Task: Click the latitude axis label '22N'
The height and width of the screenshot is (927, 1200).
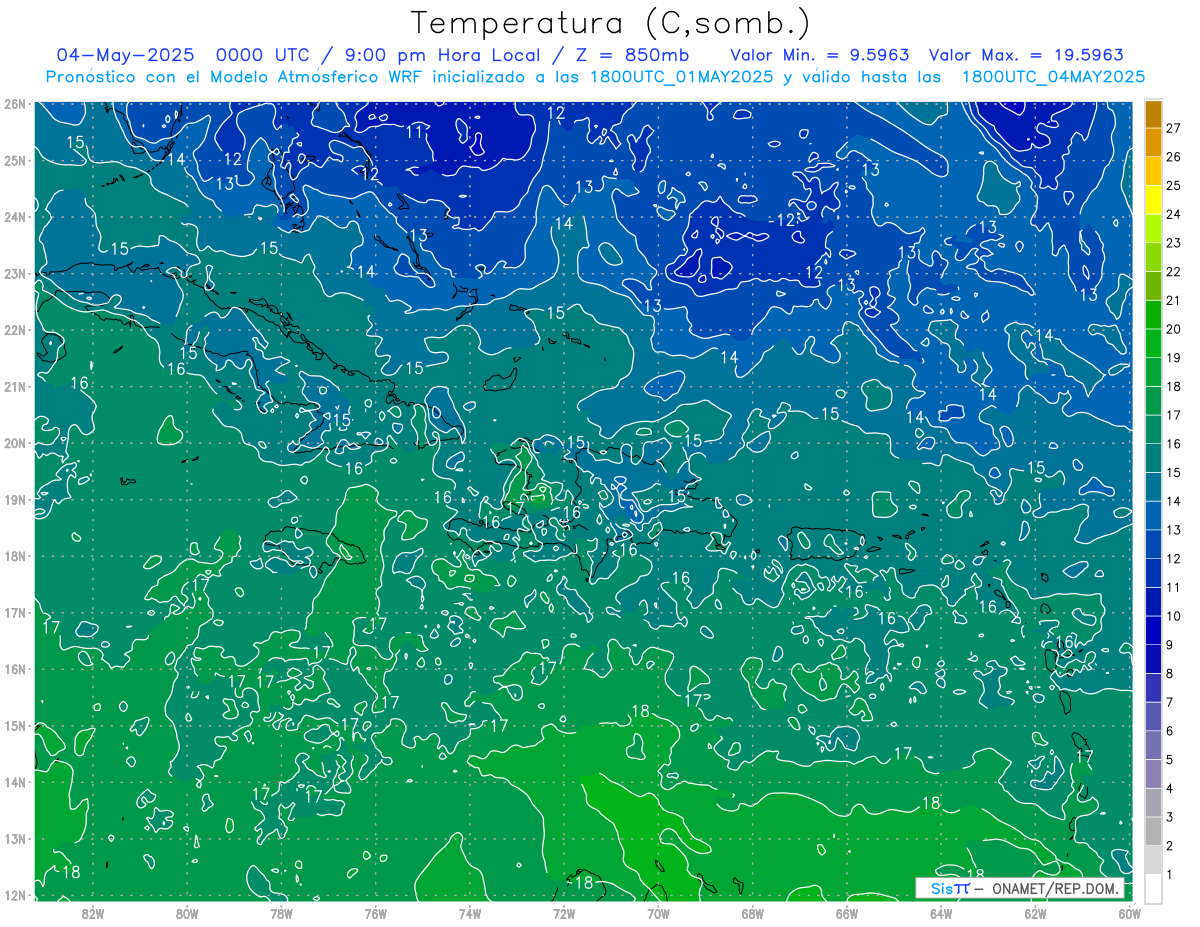Action: [x=15, y=330]
